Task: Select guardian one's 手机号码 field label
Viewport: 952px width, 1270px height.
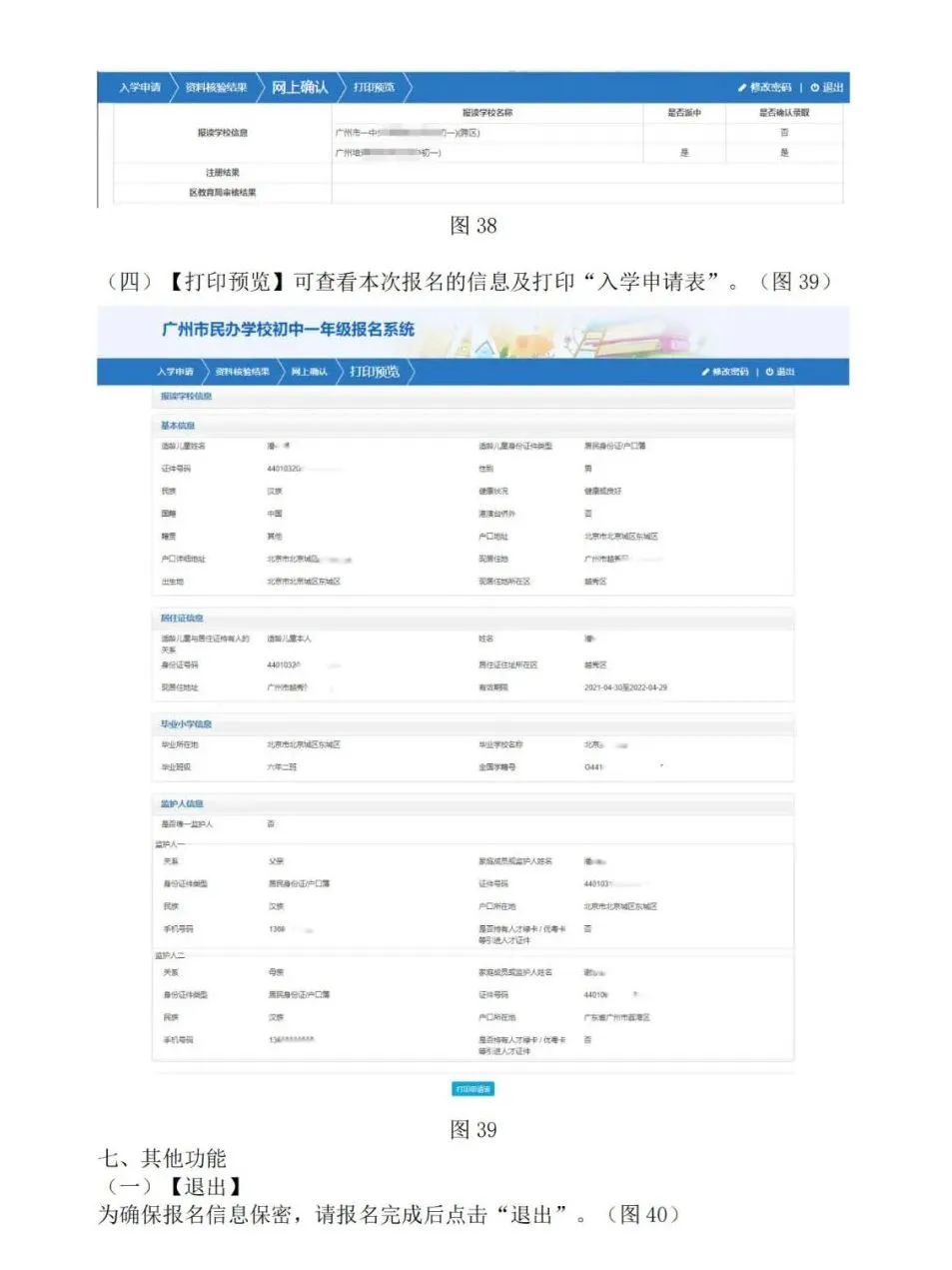Action: (x=179, y=929)
